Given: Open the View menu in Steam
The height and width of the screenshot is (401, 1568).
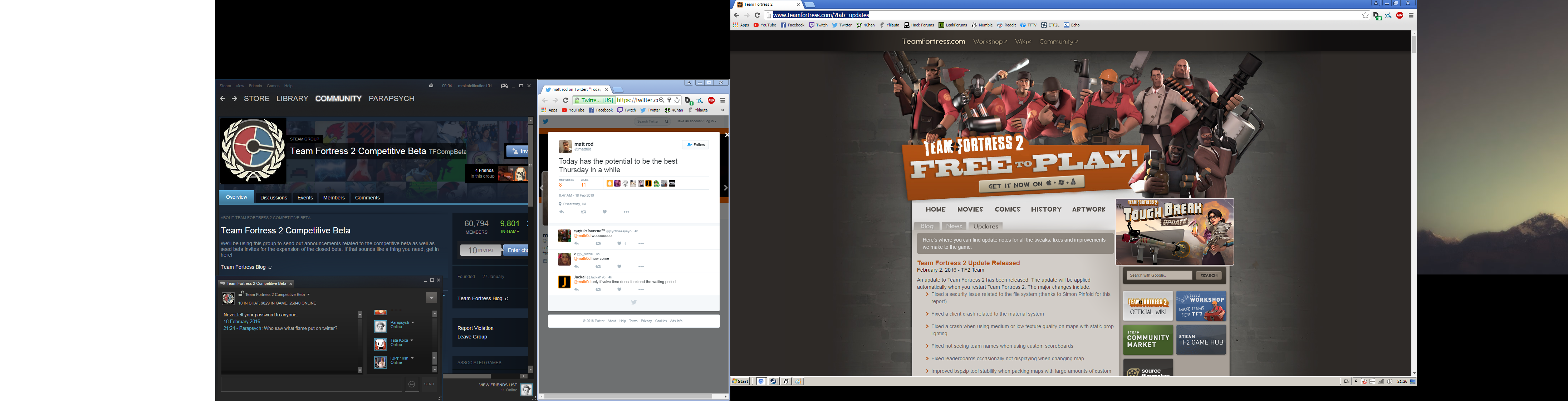Looking at the screenshot, I should point(240,86).
